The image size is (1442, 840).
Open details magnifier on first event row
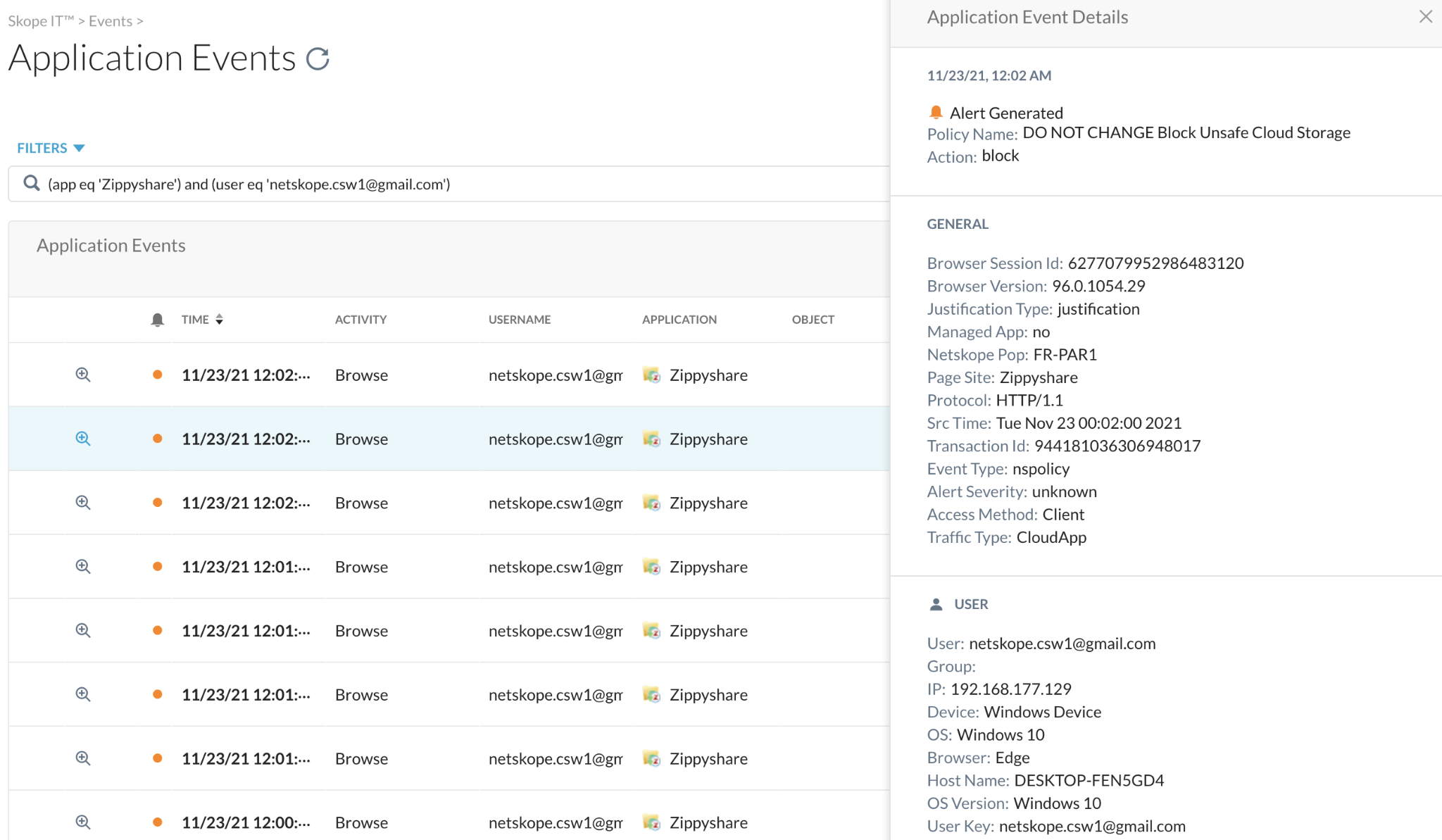point(83,375)
